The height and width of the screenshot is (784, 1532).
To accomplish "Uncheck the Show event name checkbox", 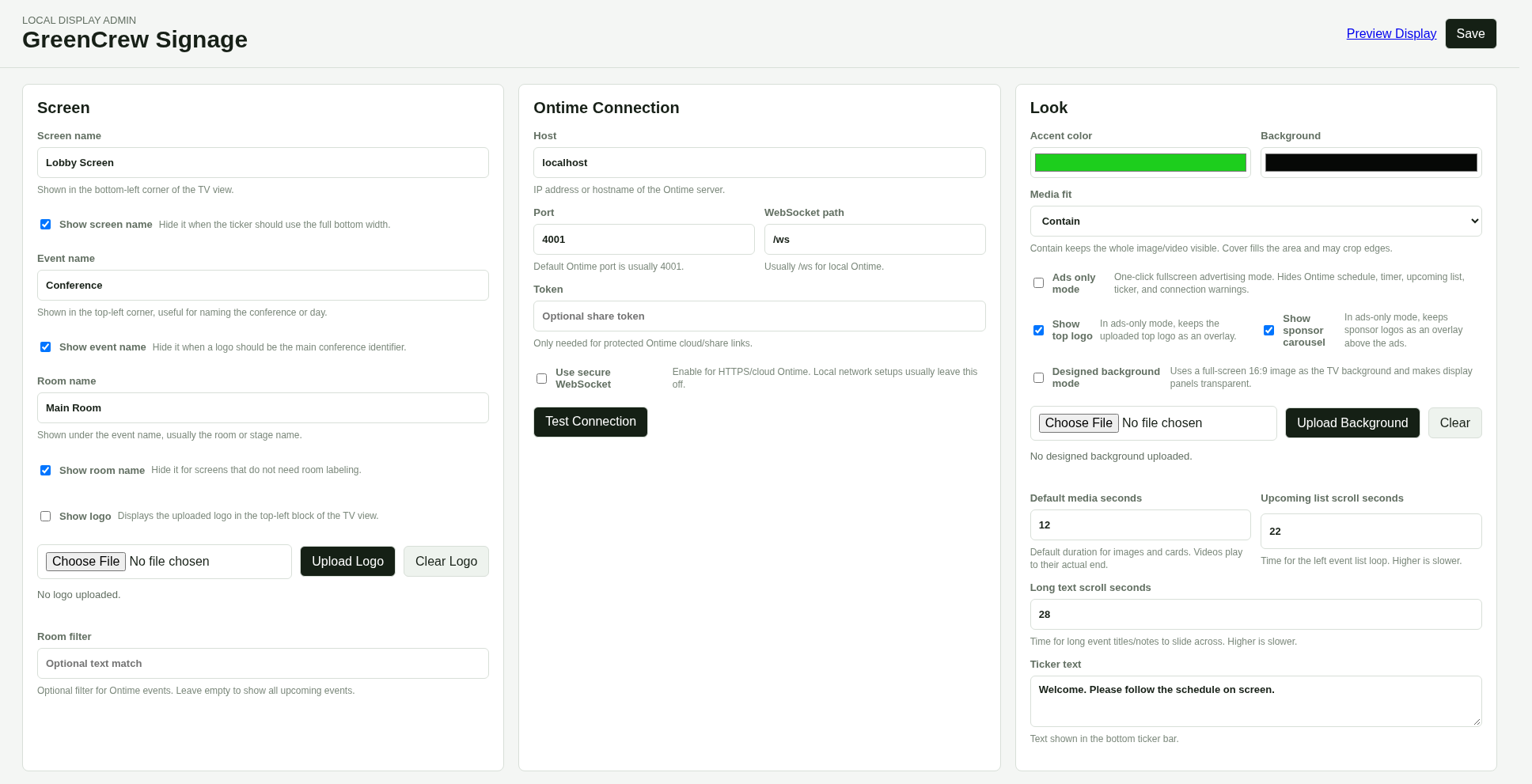I will (45, 347).
